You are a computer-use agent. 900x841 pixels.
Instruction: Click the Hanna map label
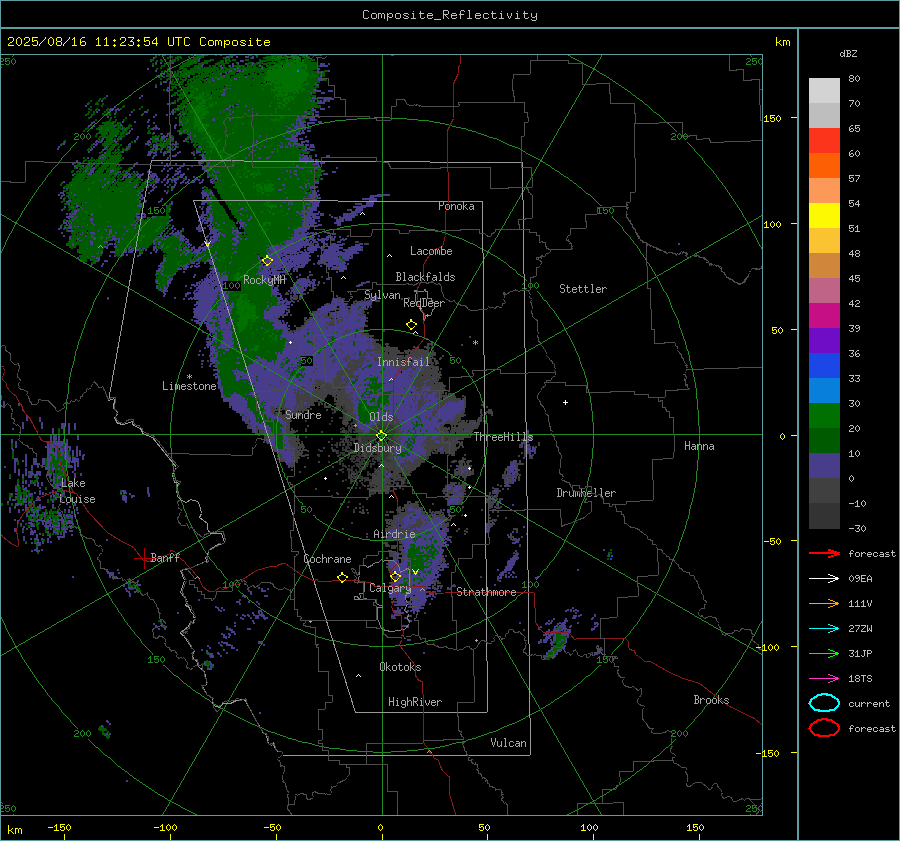[699, 446]
